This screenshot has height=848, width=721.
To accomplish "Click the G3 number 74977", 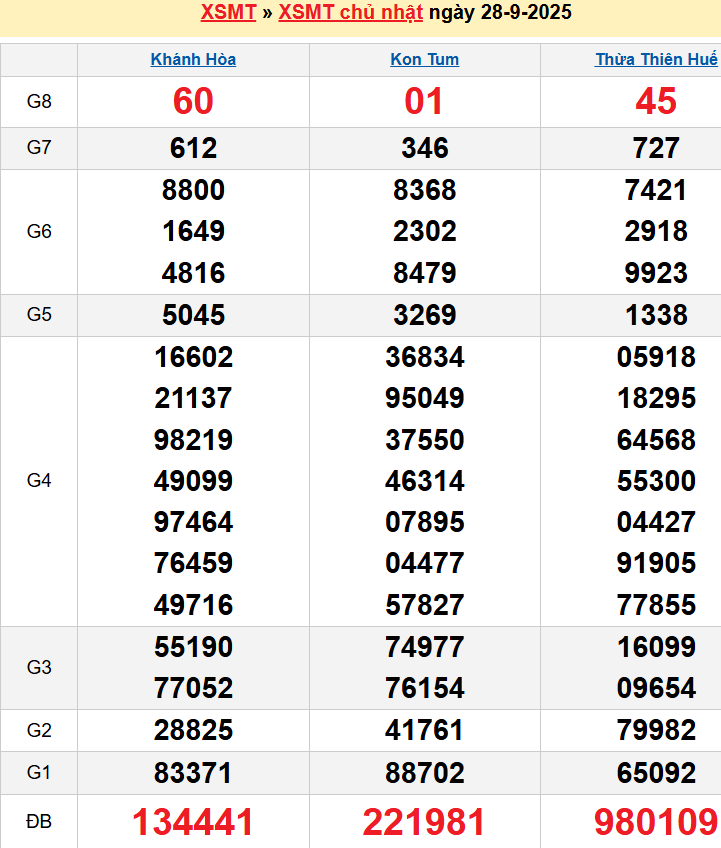I will pyautogui.click(x=425, y=647).
